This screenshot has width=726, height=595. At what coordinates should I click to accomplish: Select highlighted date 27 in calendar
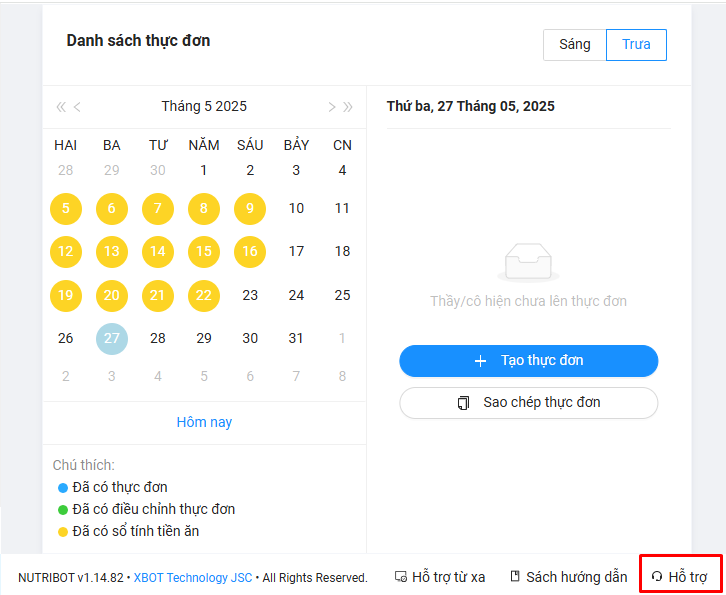click(112, 338)
